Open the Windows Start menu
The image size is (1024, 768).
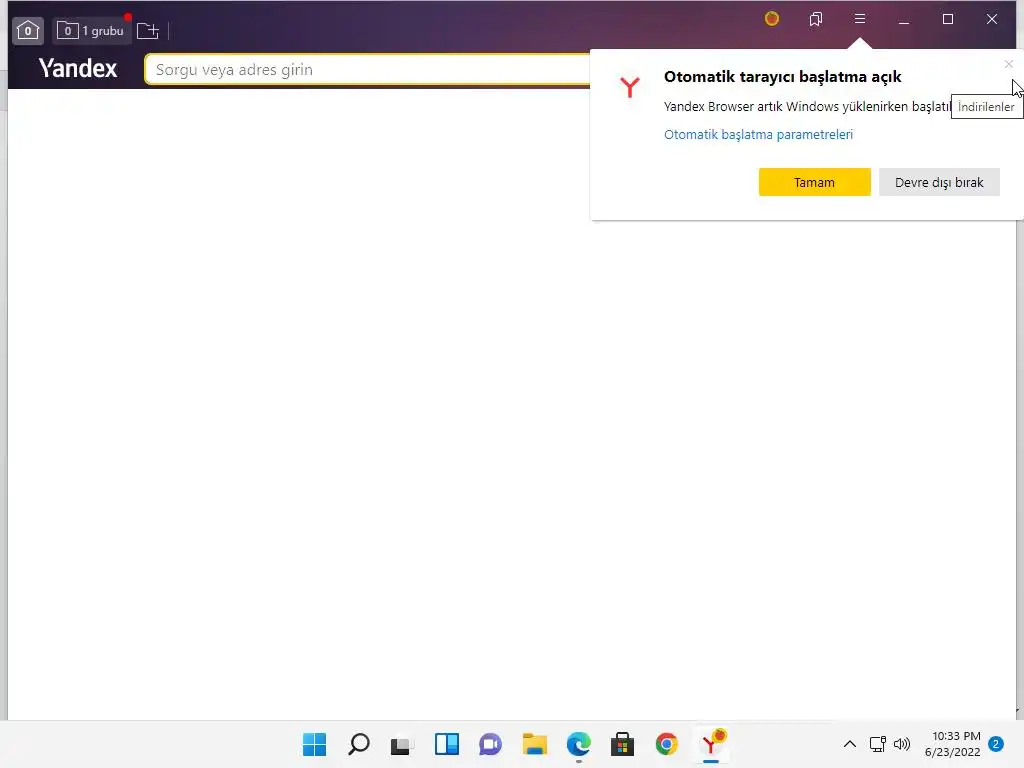tap(315, 744)
